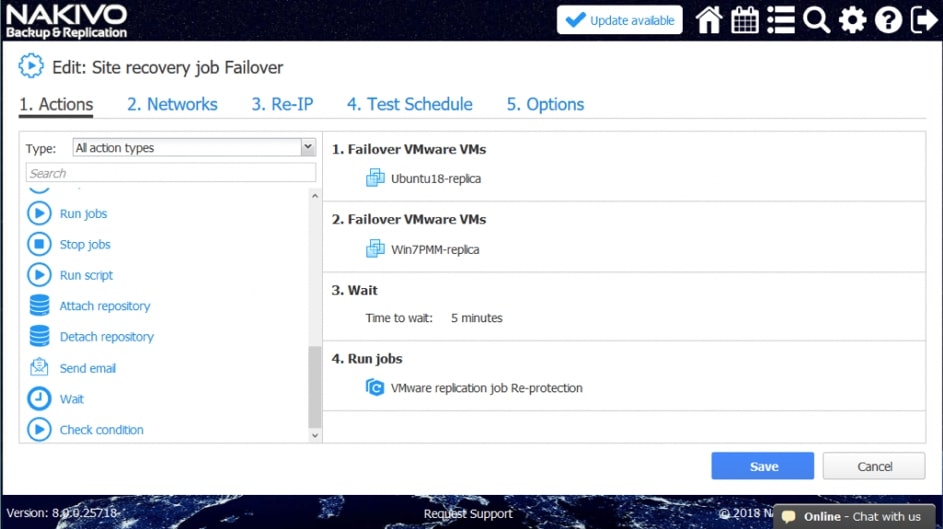This screenshot has width=943, height=529.
Task: Click the logout icon
Action: click(x=923, y=20)
